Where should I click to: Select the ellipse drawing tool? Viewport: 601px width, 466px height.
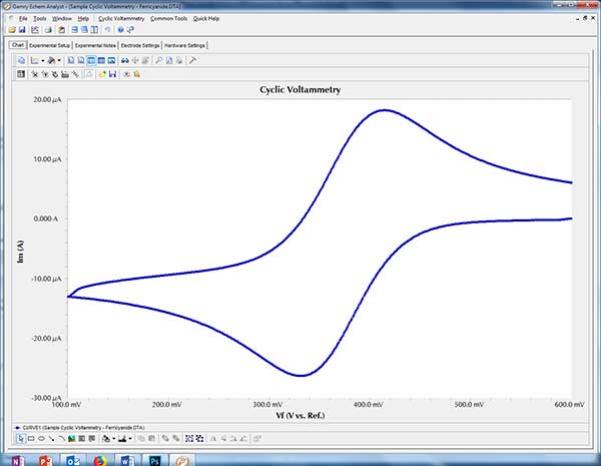click(41, 438)
